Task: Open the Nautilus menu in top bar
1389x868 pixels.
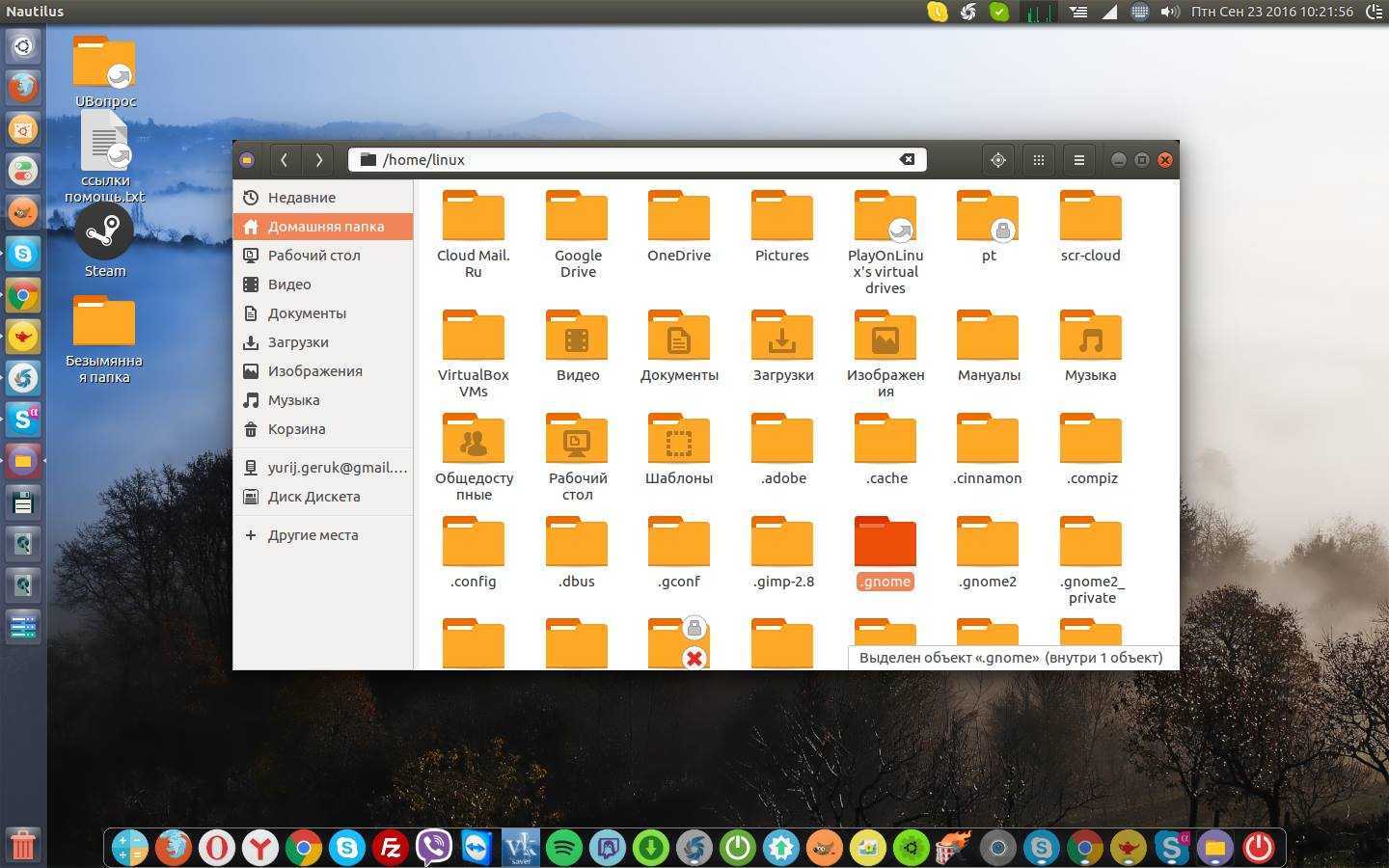Action: 35,12
